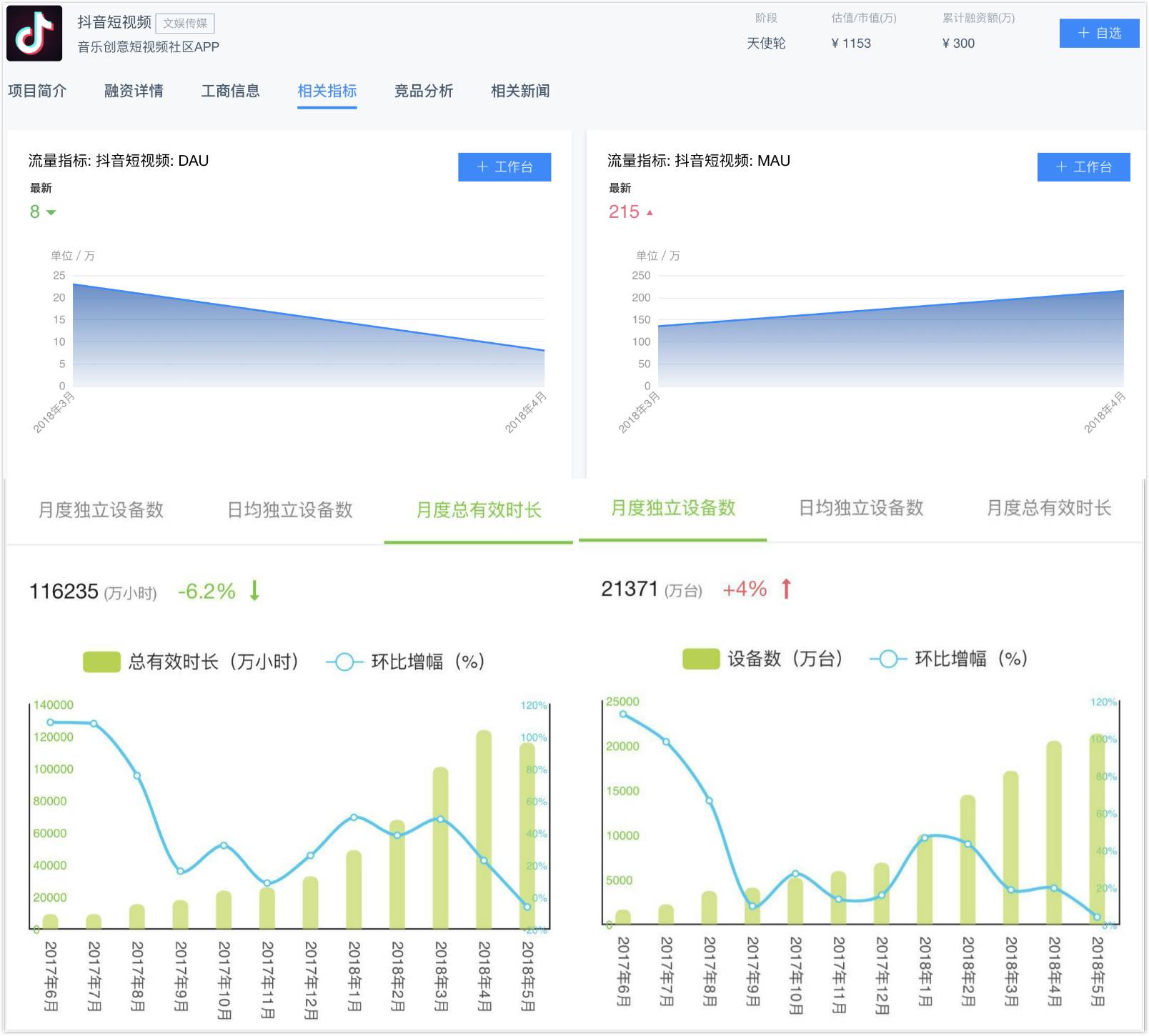Click the red MAU up-arrow indicator

pos(650,212)
